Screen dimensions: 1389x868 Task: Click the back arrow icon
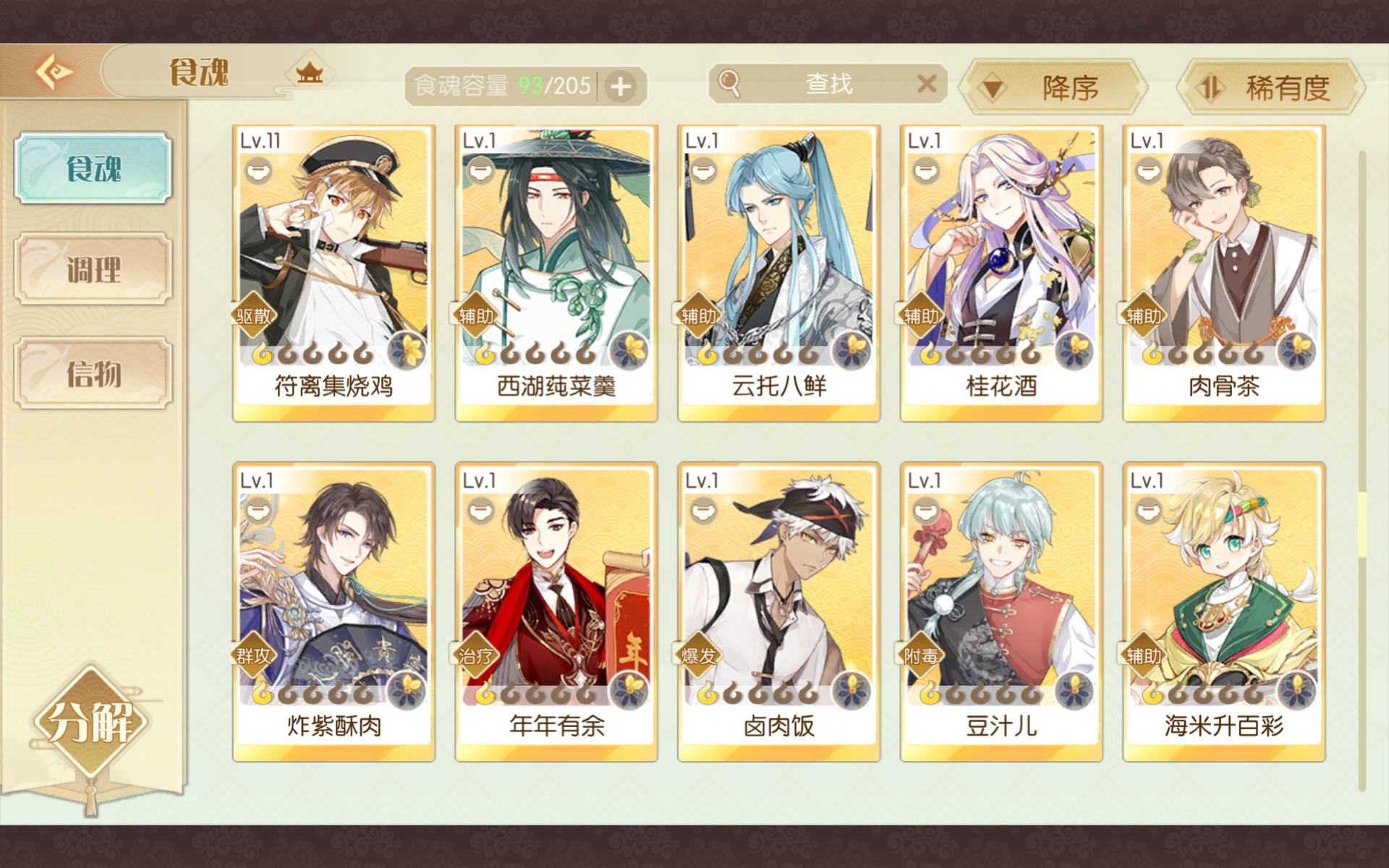pyautogui.click(x=55, y=72)
